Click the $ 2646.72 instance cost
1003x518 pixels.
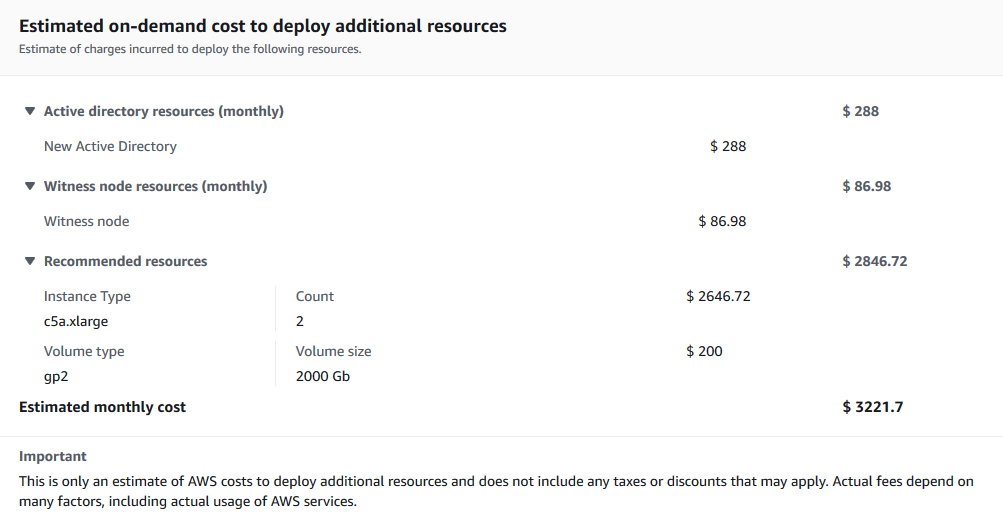click(x=718, y=296)
